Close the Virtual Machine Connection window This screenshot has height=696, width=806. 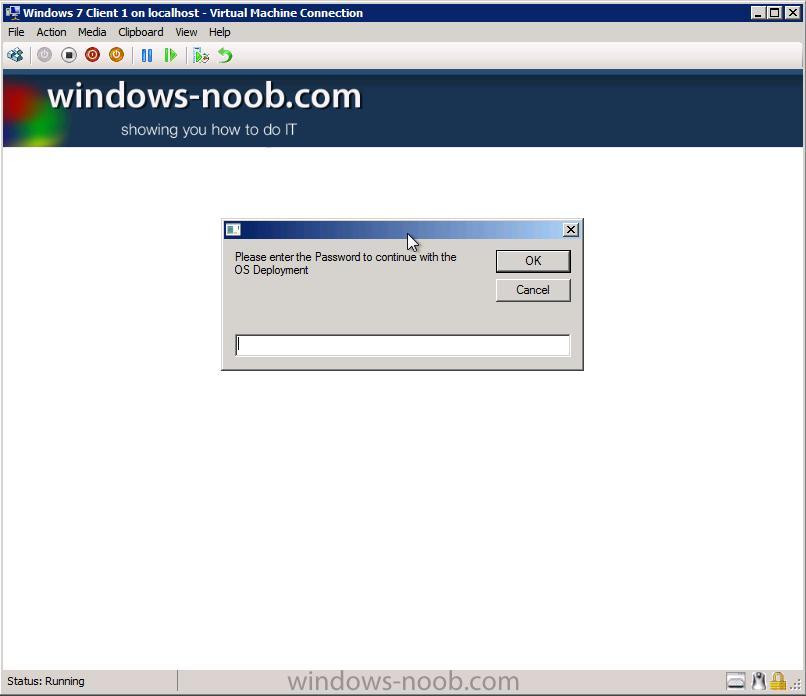(793, 12)
